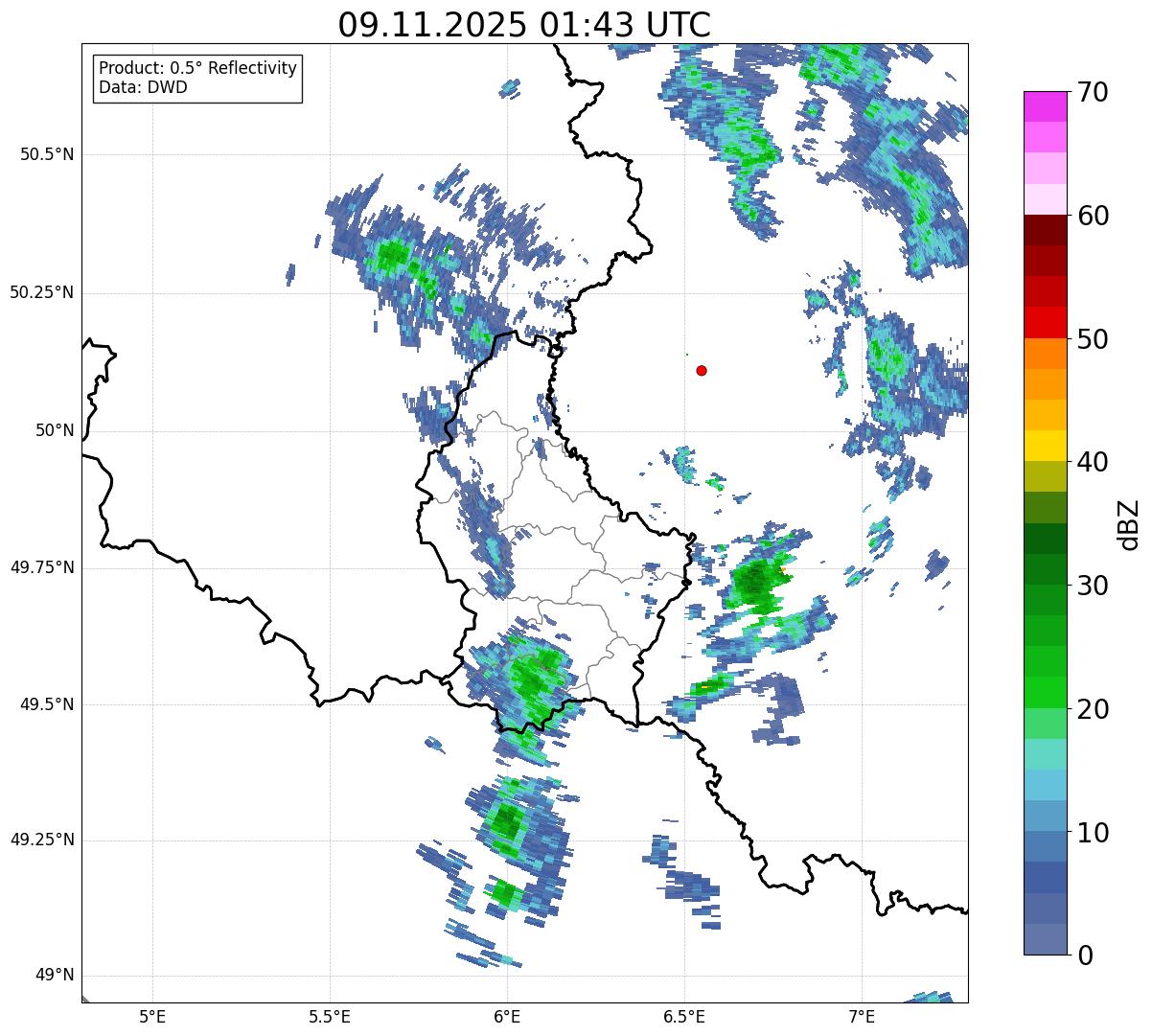Click the title 09.11.2025 01:43 UTC

point(524,25)
